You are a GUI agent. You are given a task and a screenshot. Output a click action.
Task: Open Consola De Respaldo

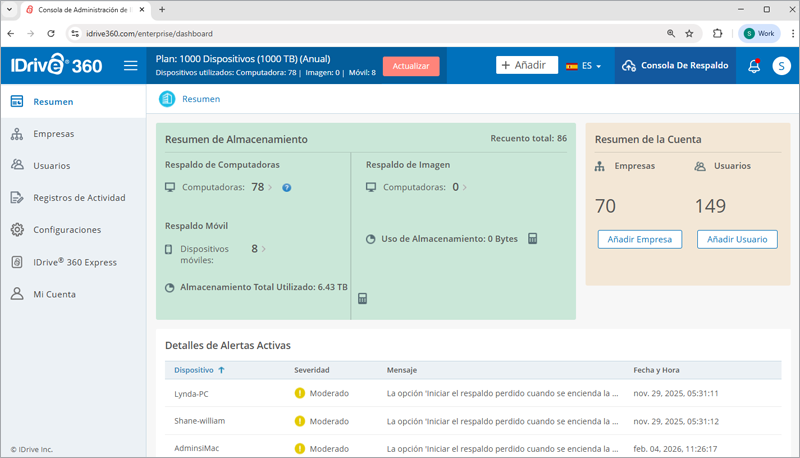click(x=675, y=66)
